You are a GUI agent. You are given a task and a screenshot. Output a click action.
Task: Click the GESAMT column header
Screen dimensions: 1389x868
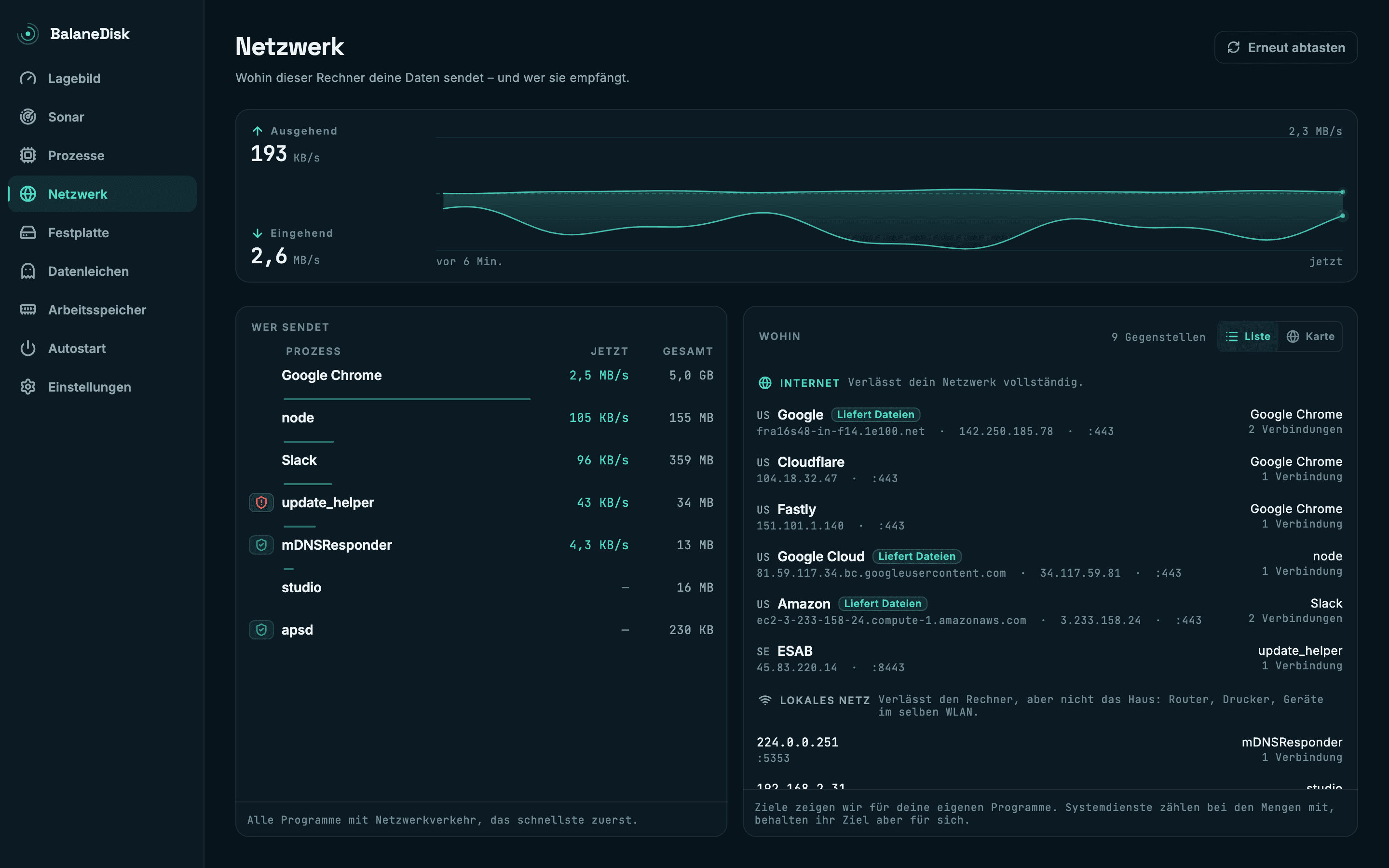(x=688, y=351)
